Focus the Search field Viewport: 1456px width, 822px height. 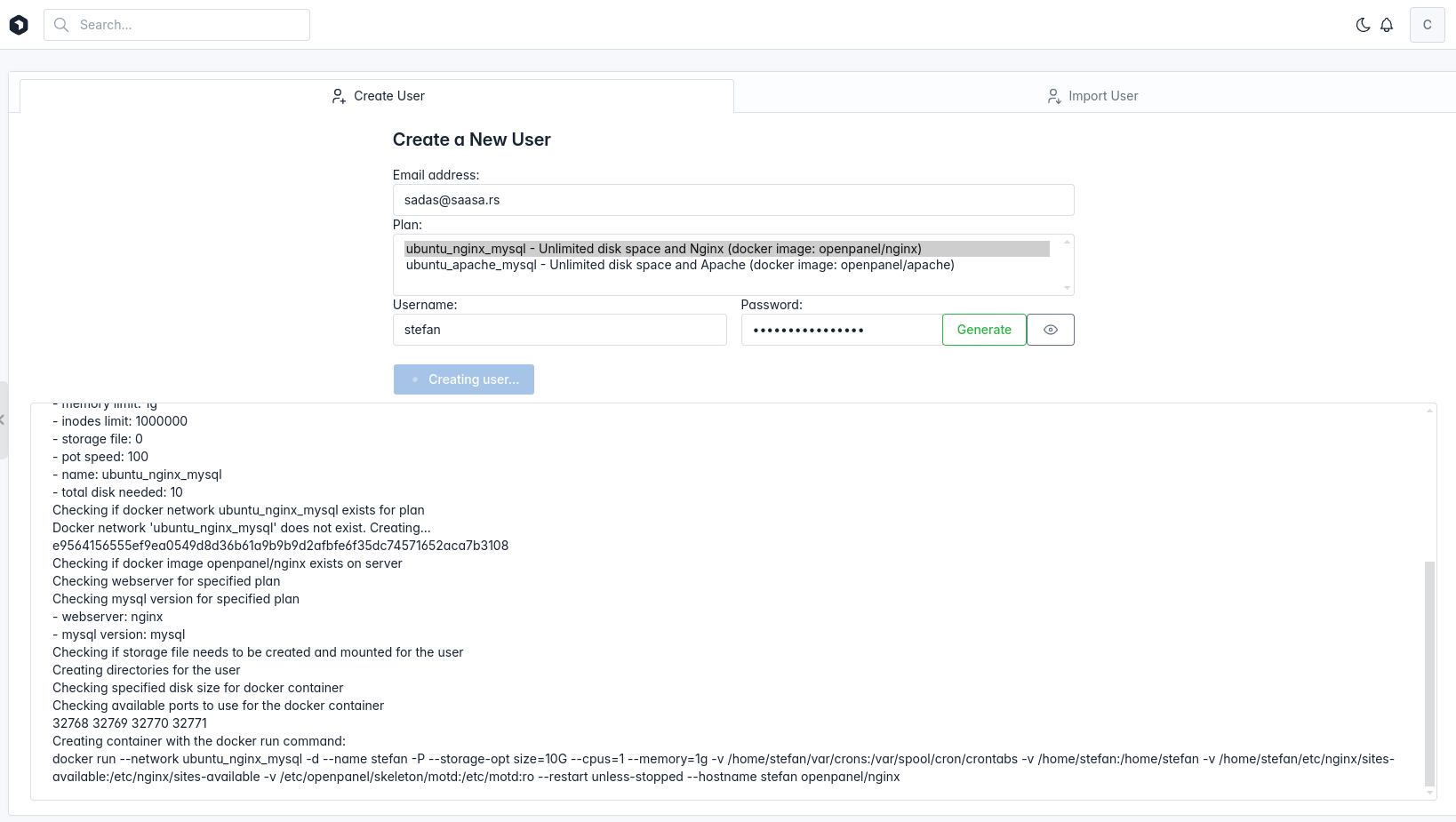click(177, 25)
